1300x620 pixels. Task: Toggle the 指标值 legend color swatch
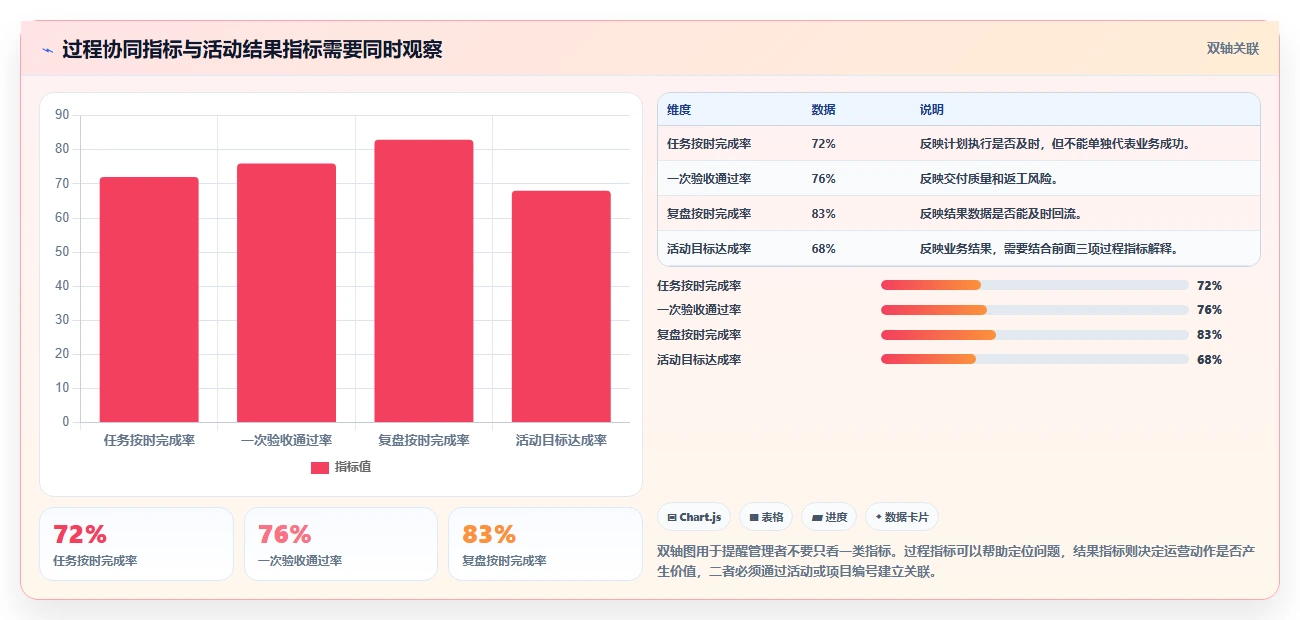320,467
